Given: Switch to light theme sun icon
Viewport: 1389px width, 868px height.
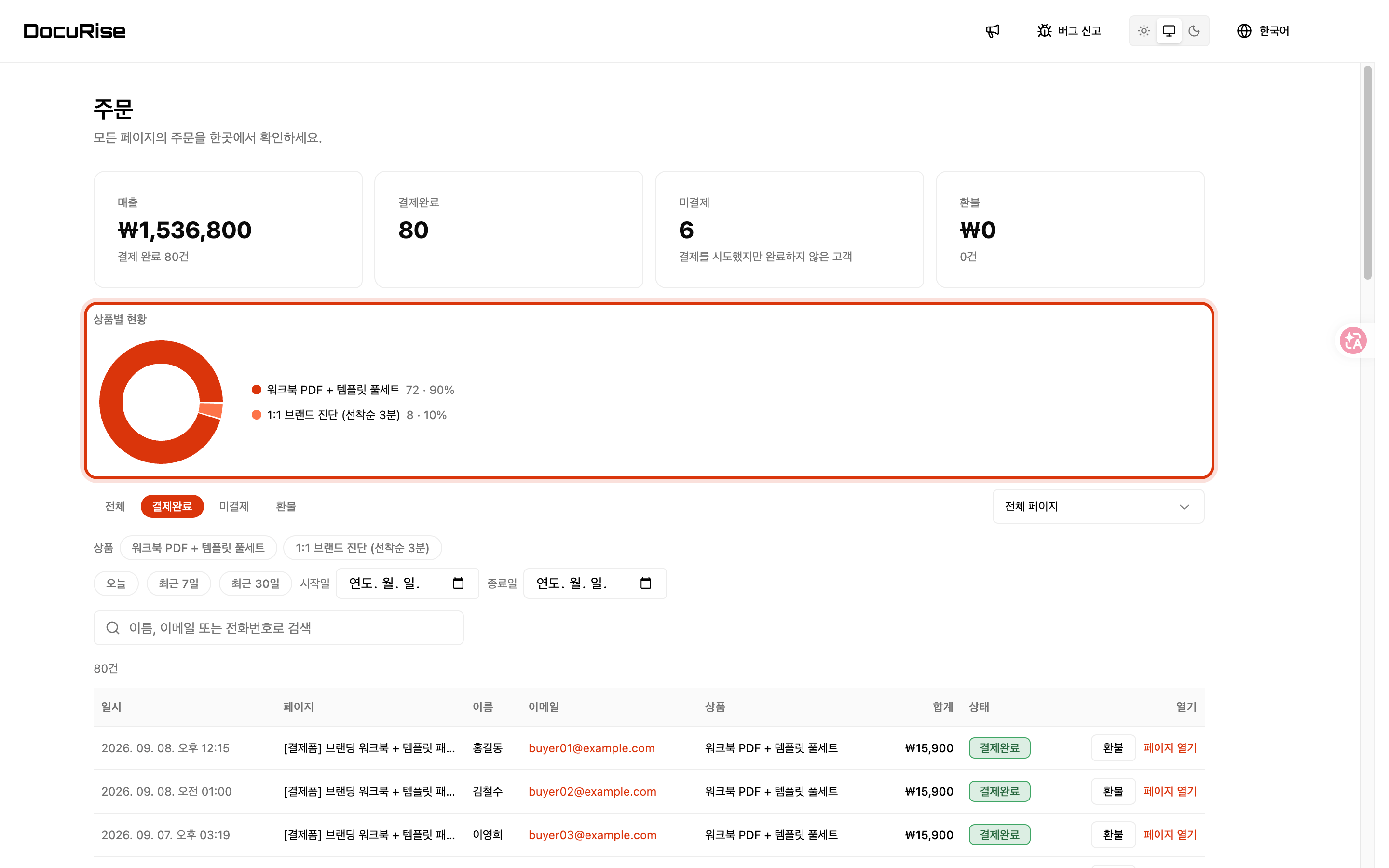Looking at the screenshot, I should (1144, 31).
